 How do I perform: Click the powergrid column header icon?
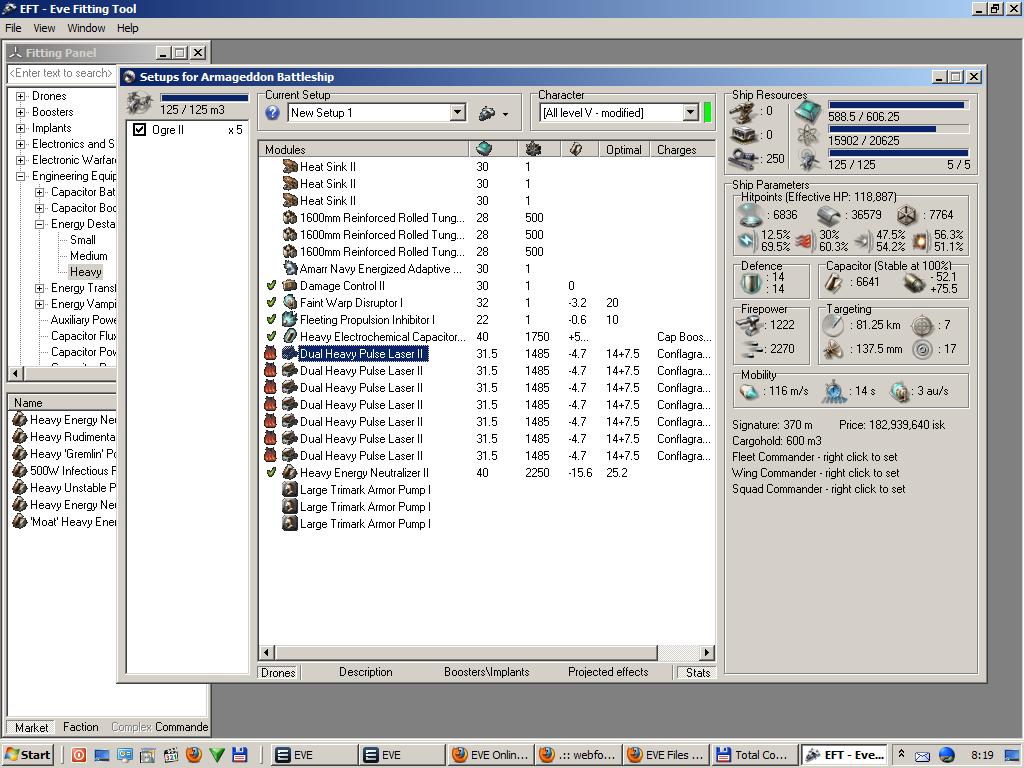[533, 150]
